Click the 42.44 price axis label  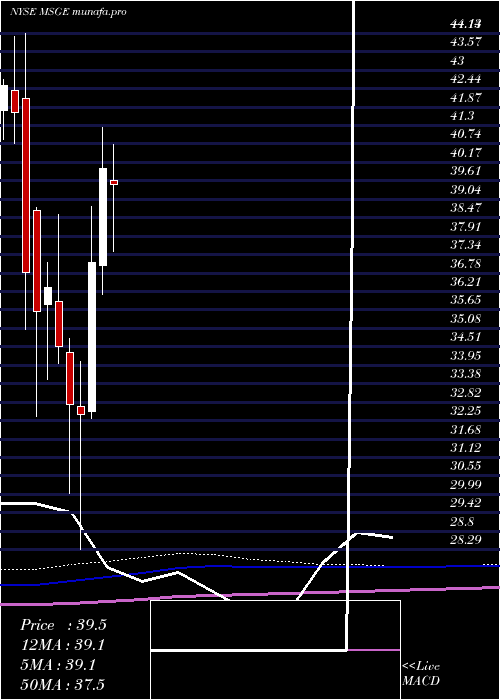pos(466,79)
